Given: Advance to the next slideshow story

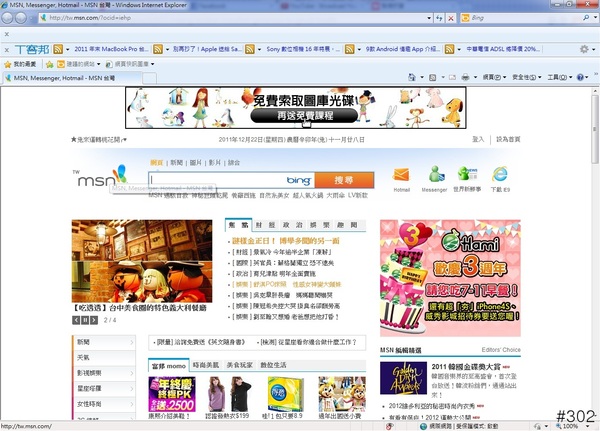Looking at the screenshot, I should click(x=94, y=320).
